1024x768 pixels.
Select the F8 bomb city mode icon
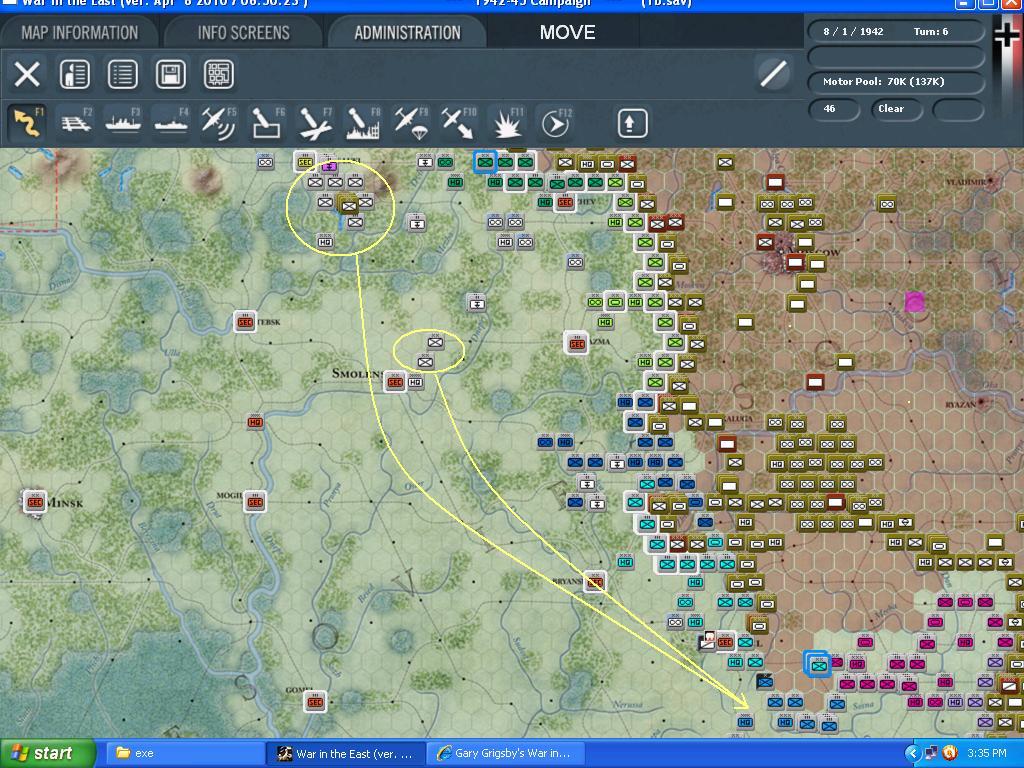pyautogui.click(x=363, y=123)
